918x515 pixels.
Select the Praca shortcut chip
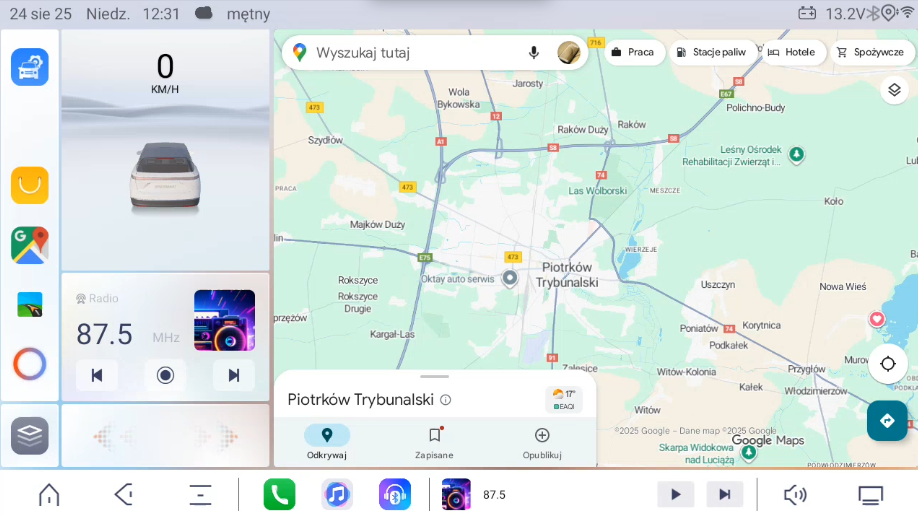click(633, 52)
